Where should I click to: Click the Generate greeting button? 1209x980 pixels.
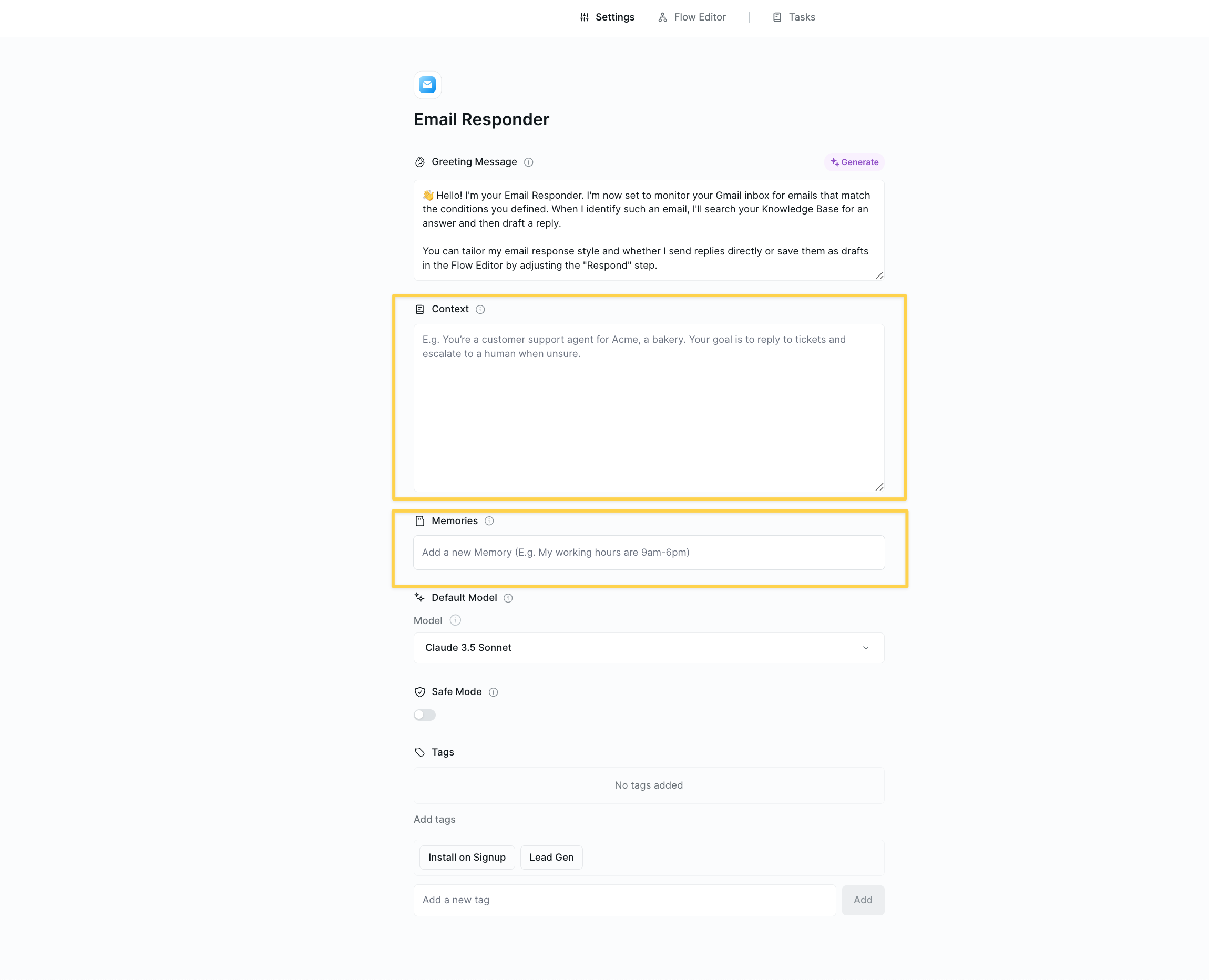pyautogui.click(x=854, y=162)
